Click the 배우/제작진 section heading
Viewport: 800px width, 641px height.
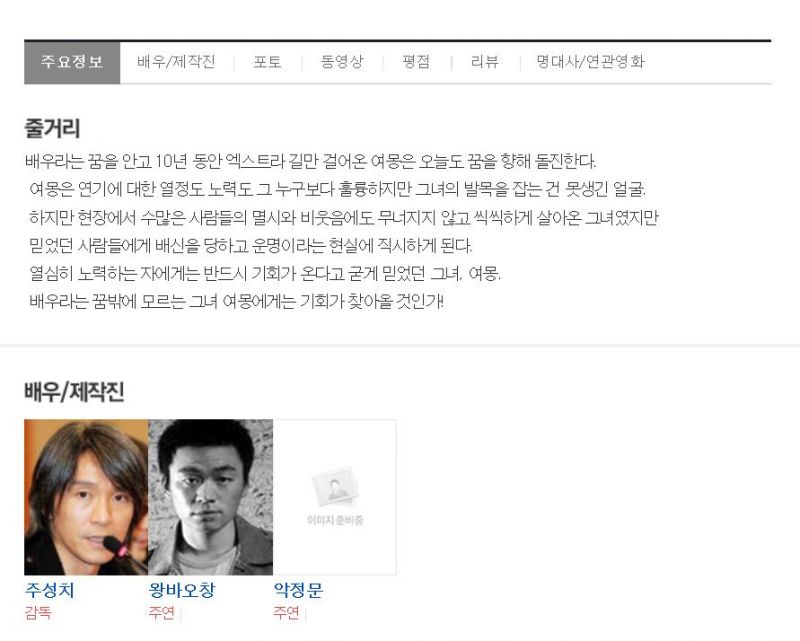(x=74, y=392)
